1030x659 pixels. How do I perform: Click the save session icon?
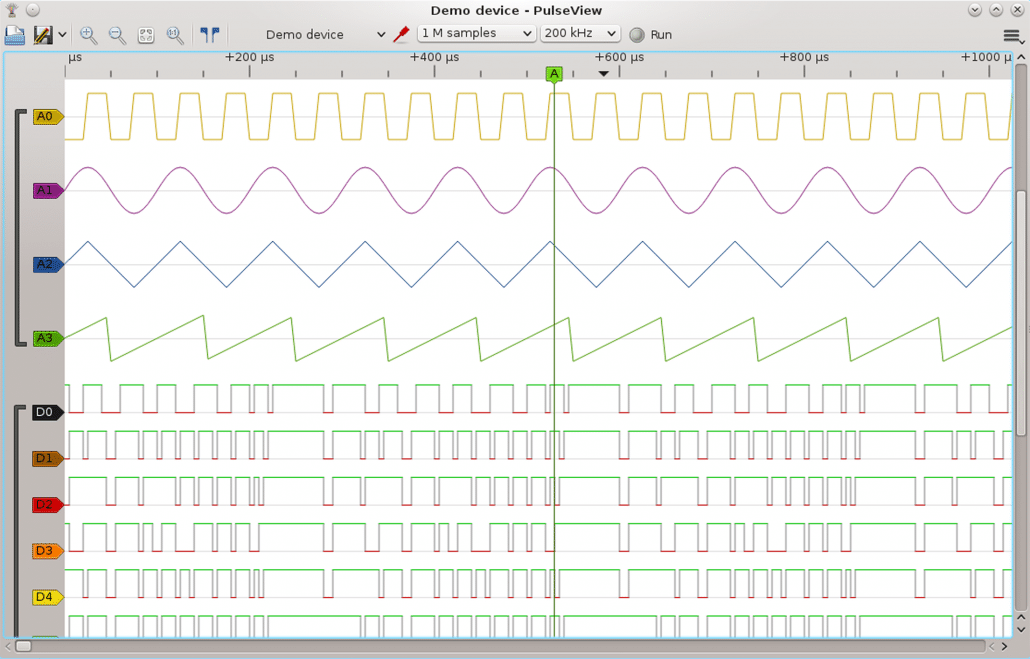[43, 35]
